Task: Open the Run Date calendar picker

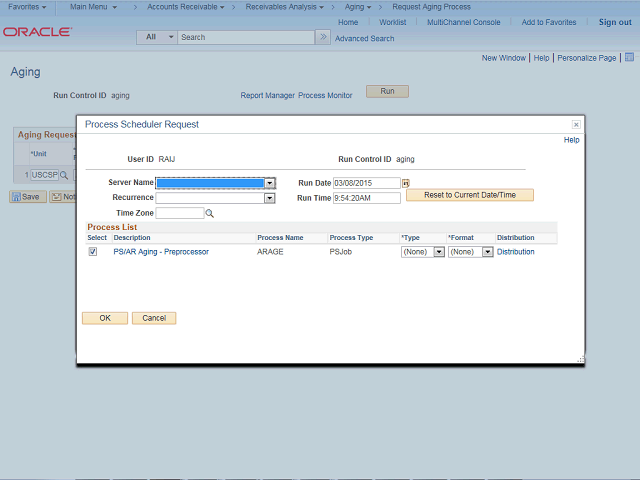Action: (406, 183)
